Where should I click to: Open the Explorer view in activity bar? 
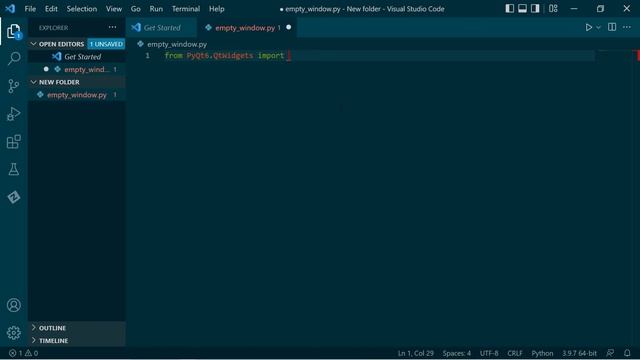pyautogui.click(x=13, y=31)
